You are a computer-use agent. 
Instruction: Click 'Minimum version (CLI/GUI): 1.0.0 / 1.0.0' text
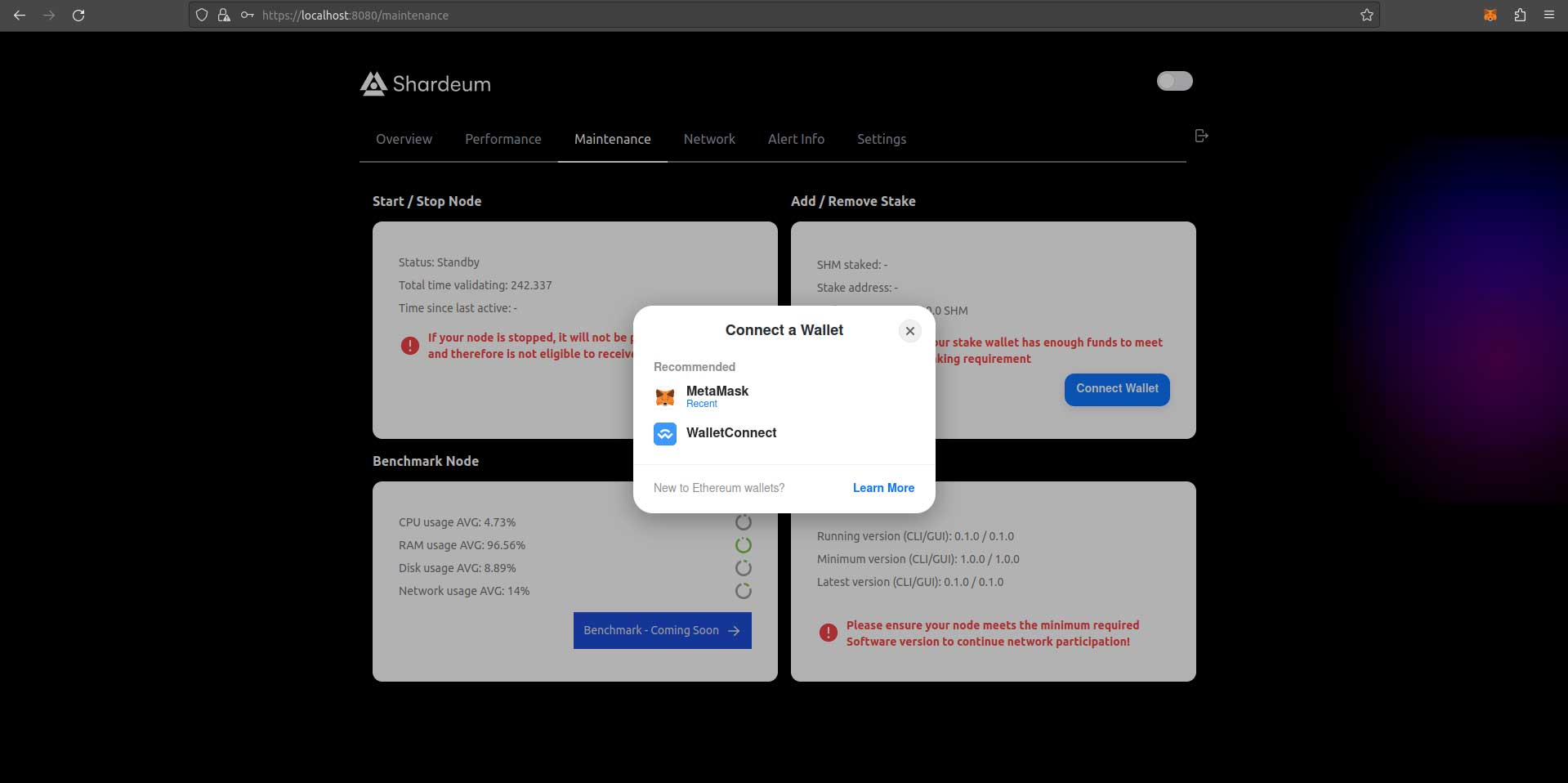click(x=918, y=559)
